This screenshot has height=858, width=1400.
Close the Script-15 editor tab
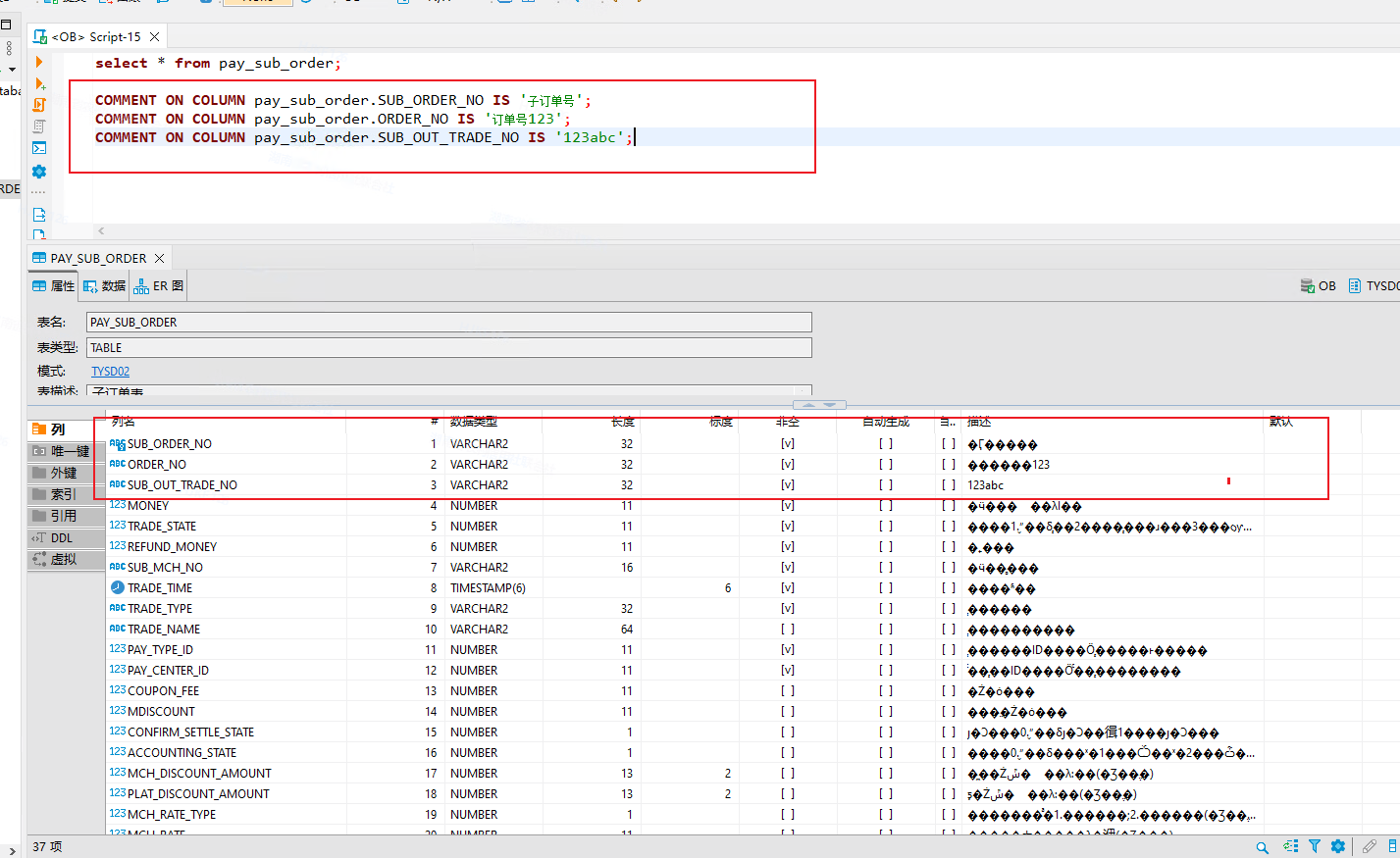pyautogui.click(x=154, y=36)
